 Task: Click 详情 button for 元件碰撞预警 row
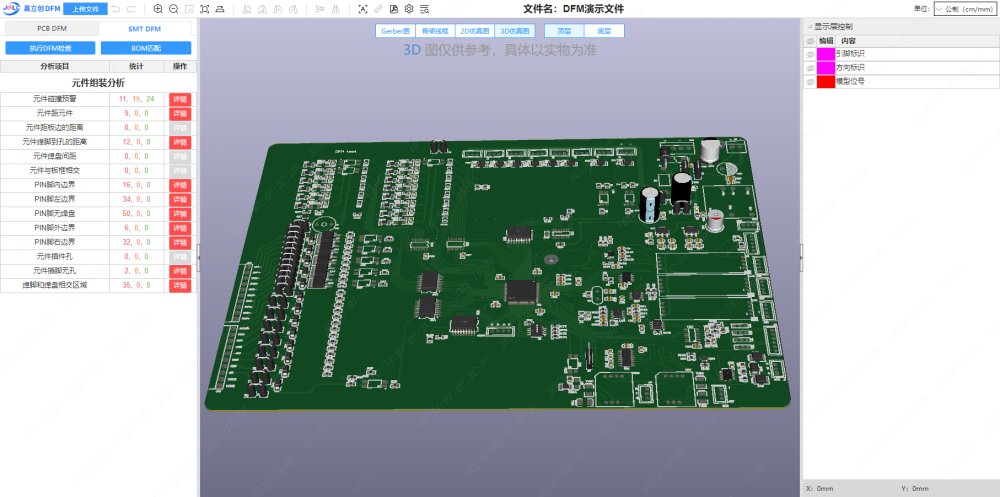coord(180,99)
